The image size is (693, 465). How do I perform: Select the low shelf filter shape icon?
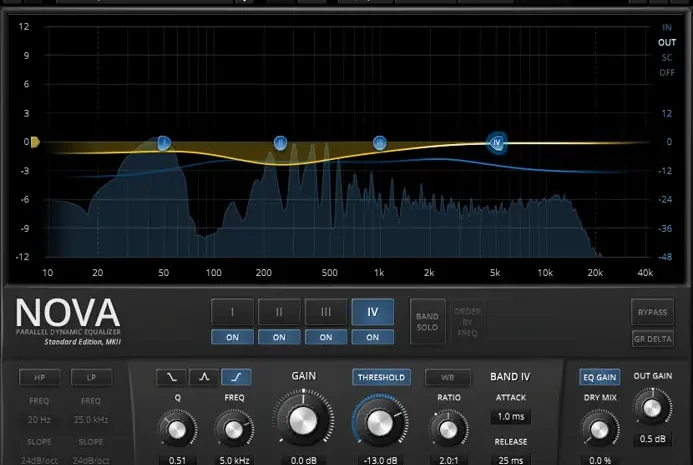coord(171,377)
